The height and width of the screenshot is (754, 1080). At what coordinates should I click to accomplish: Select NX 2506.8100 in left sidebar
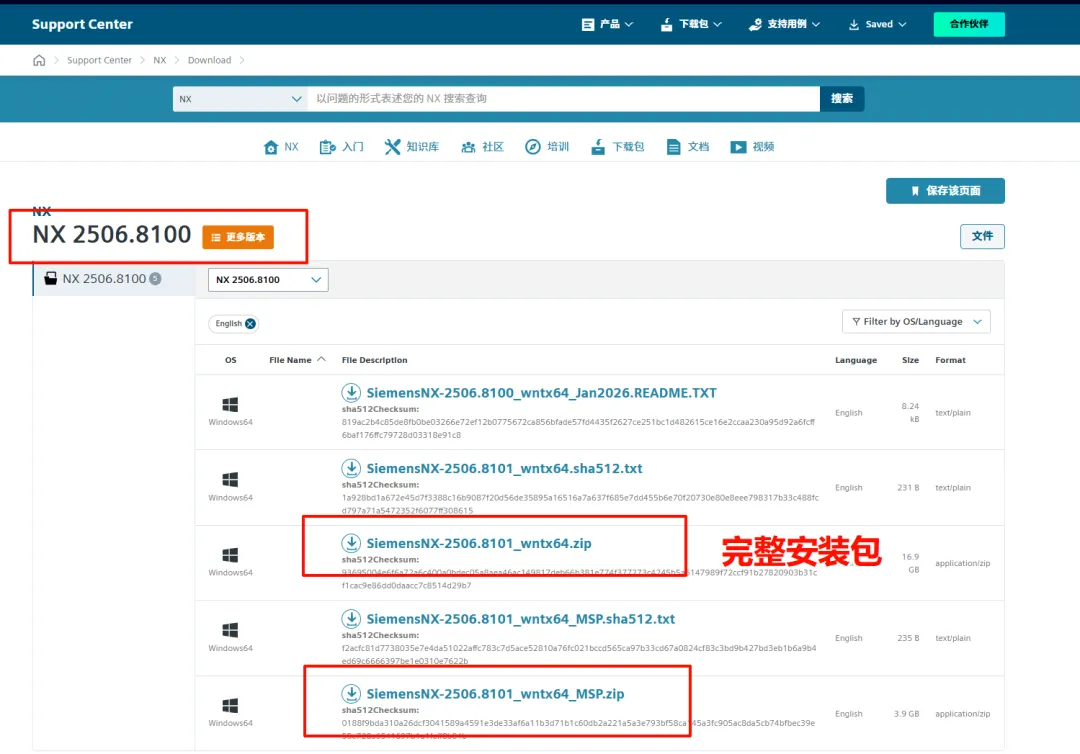pos(114,278)
